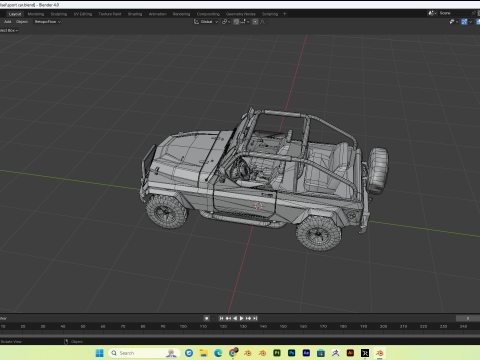The height and width of the screenshot is (360, 480).
Task: Click the Scene browse icon
Action: [433, 13]
